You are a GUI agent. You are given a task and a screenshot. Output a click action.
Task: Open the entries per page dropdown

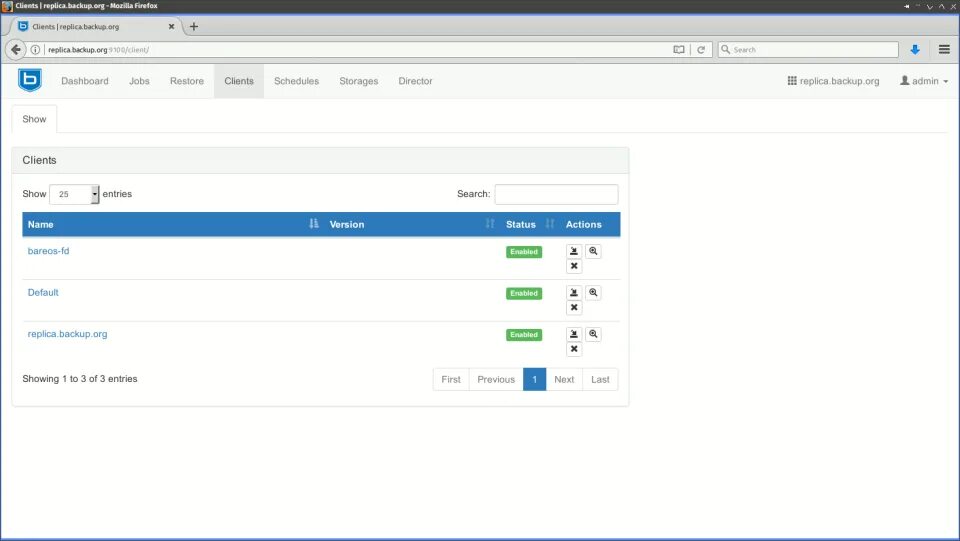click(x=74, y=194)
